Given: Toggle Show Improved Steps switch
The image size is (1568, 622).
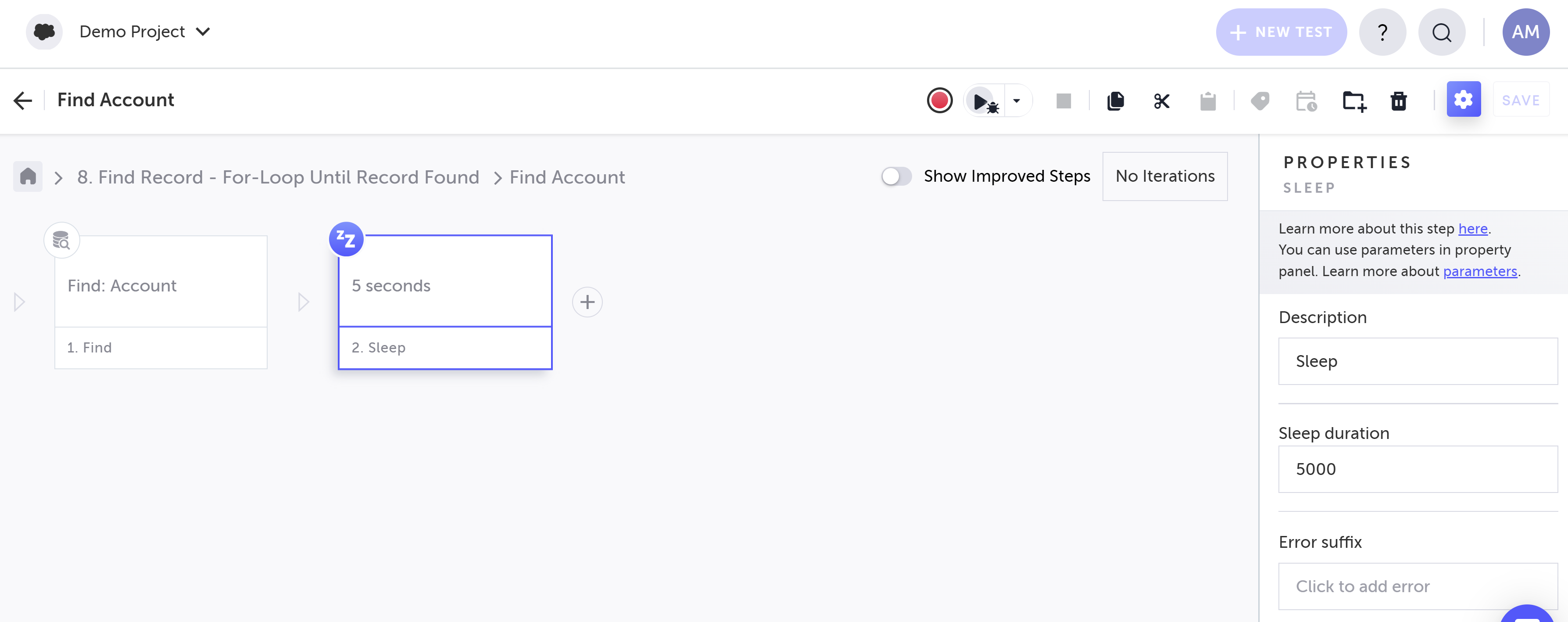Looking at the screenshot, I should (897, 176).
